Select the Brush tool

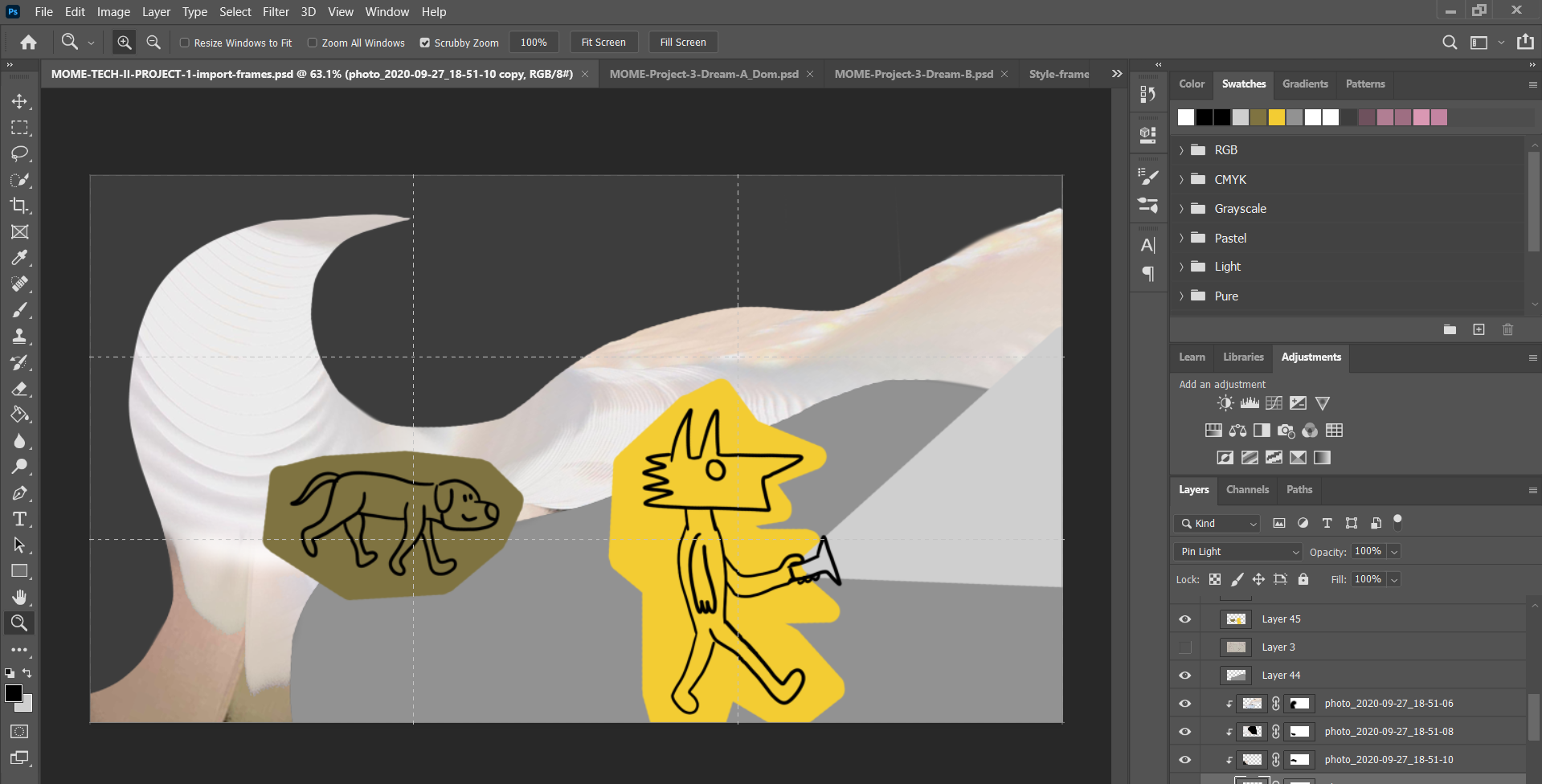point(20,310)
